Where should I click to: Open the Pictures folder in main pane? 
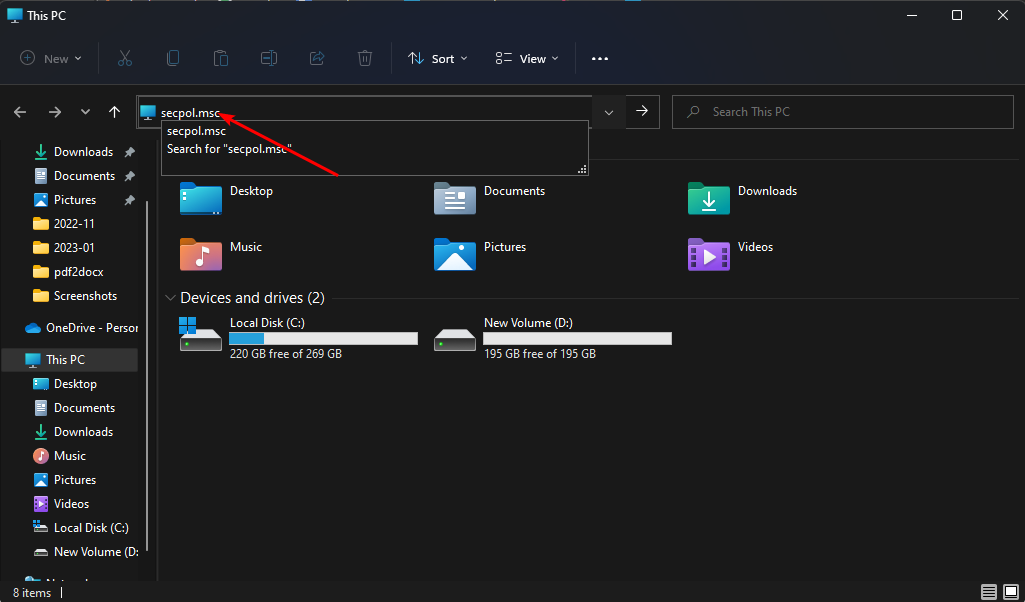coord(480,254)
